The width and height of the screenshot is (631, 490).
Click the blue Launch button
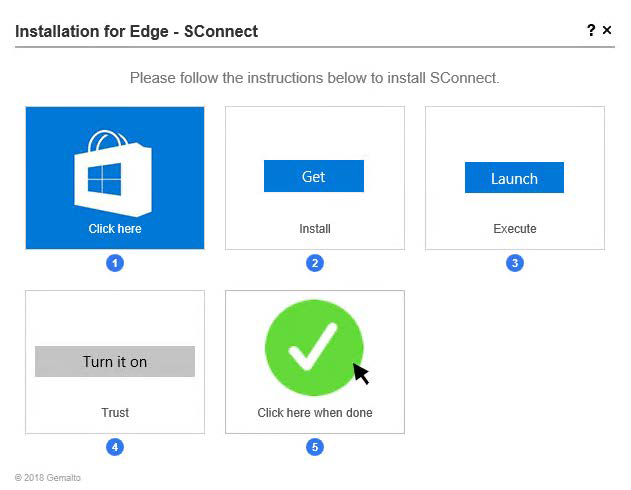click(514, 177)
